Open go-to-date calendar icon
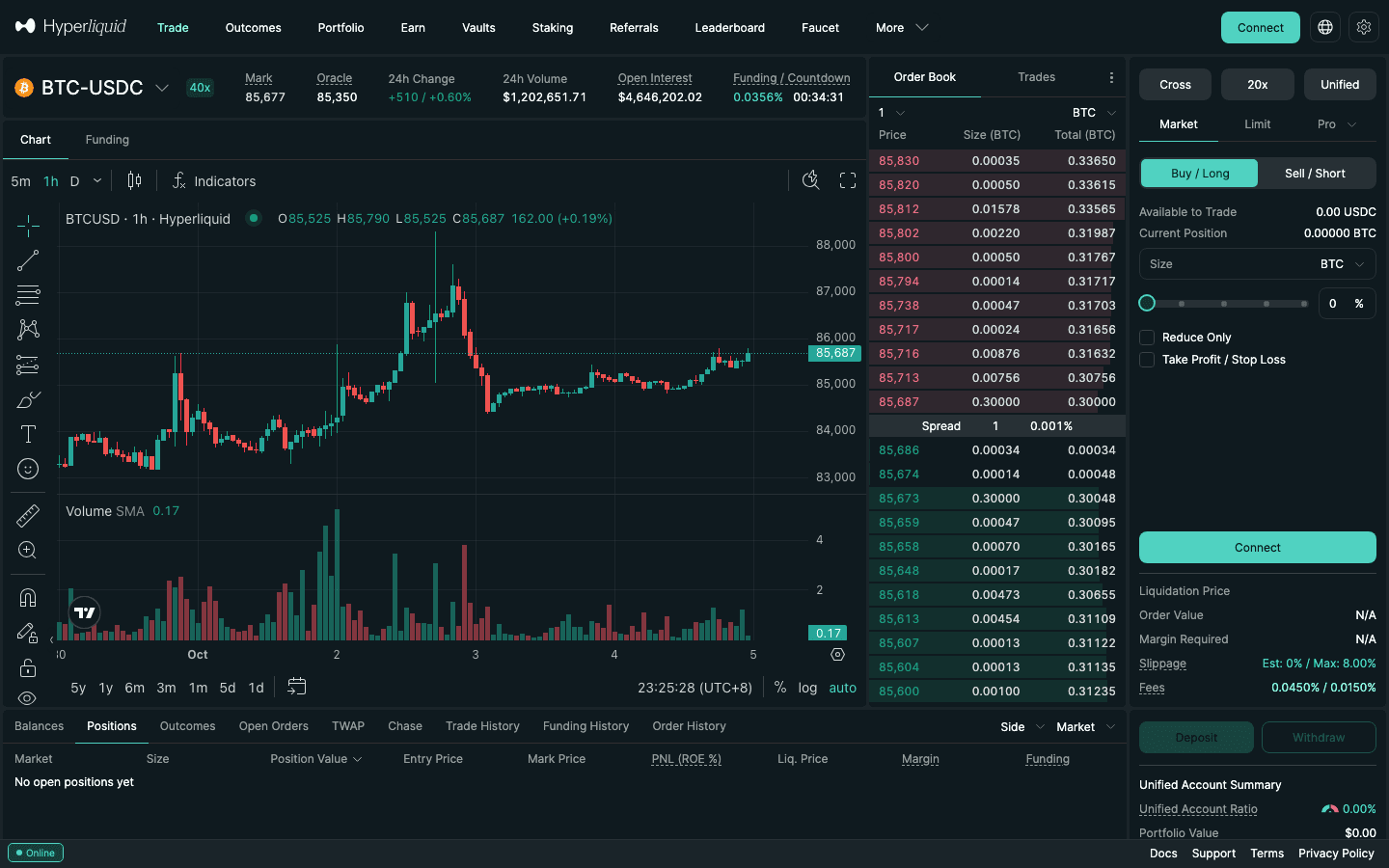The width and height of the screenshot is (1389, 868). pos(297,687)
